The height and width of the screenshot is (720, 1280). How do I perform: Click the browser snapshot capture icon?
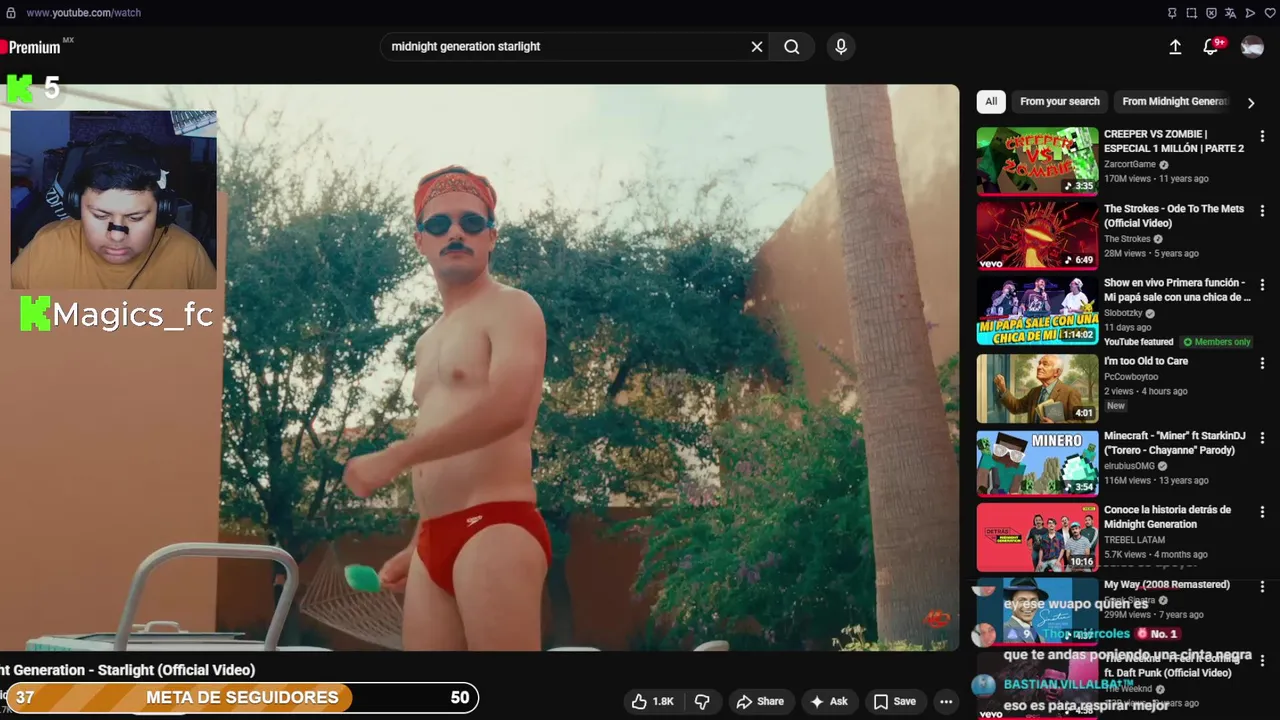point(1192,13)
